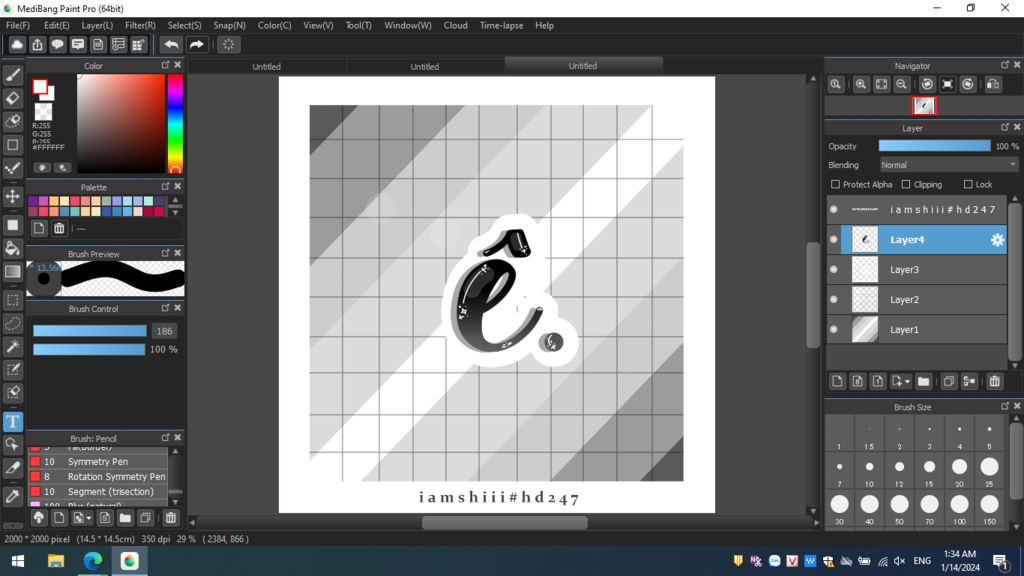Select the Symmetry Pen brush

(98, 462)
